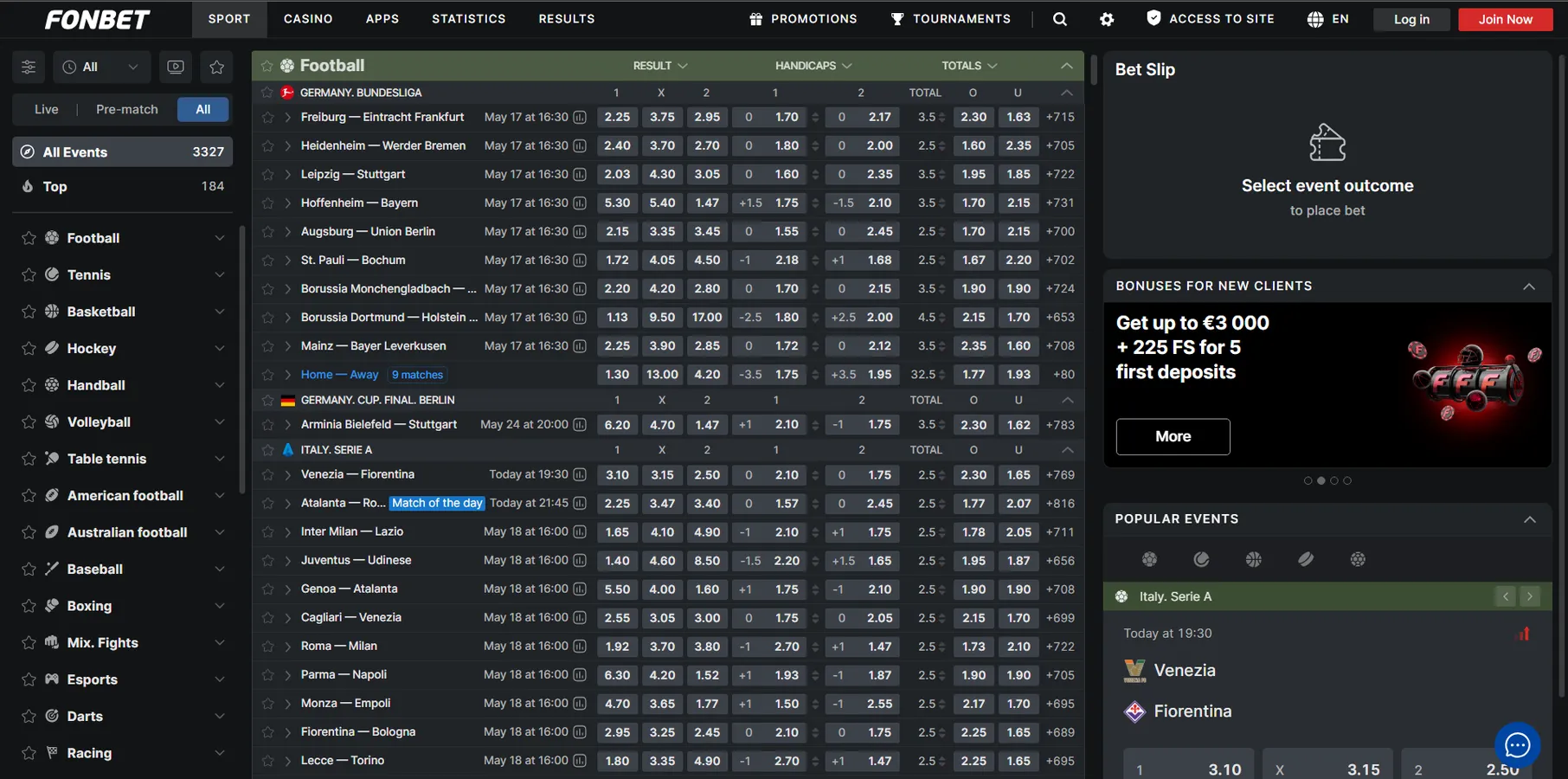Select the tennis icon in Popular Events

click(1201, 559)
